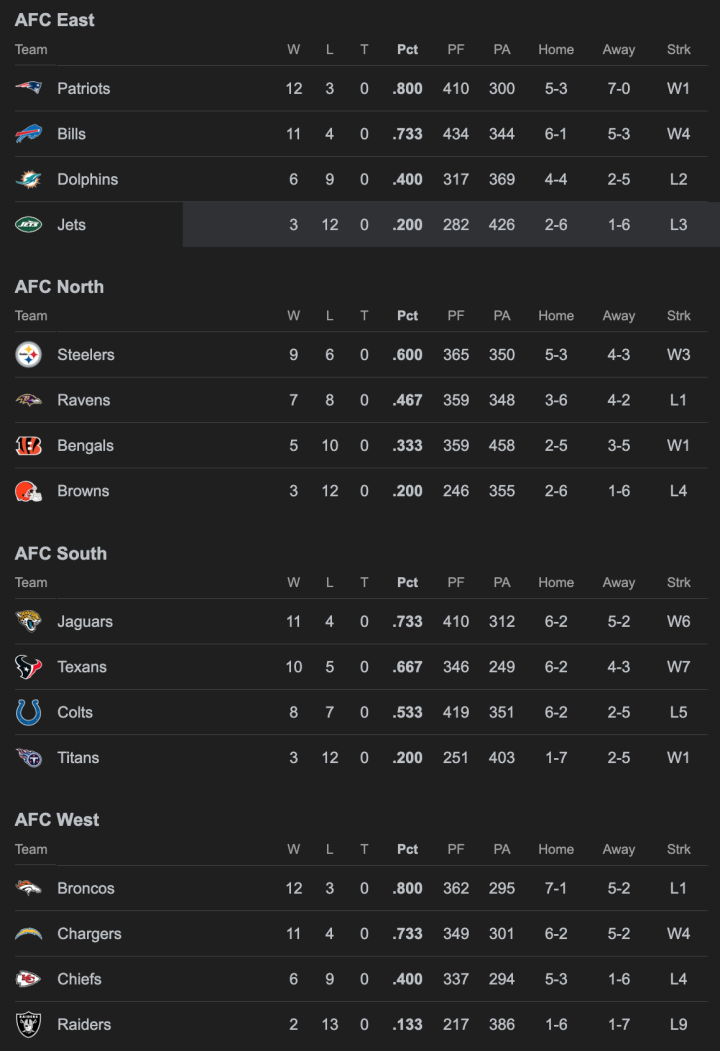This screenshot has height=1051, width=720.
Task: Sort AFC North by W column
Action: pyautogui.click(x=293, y=315)
